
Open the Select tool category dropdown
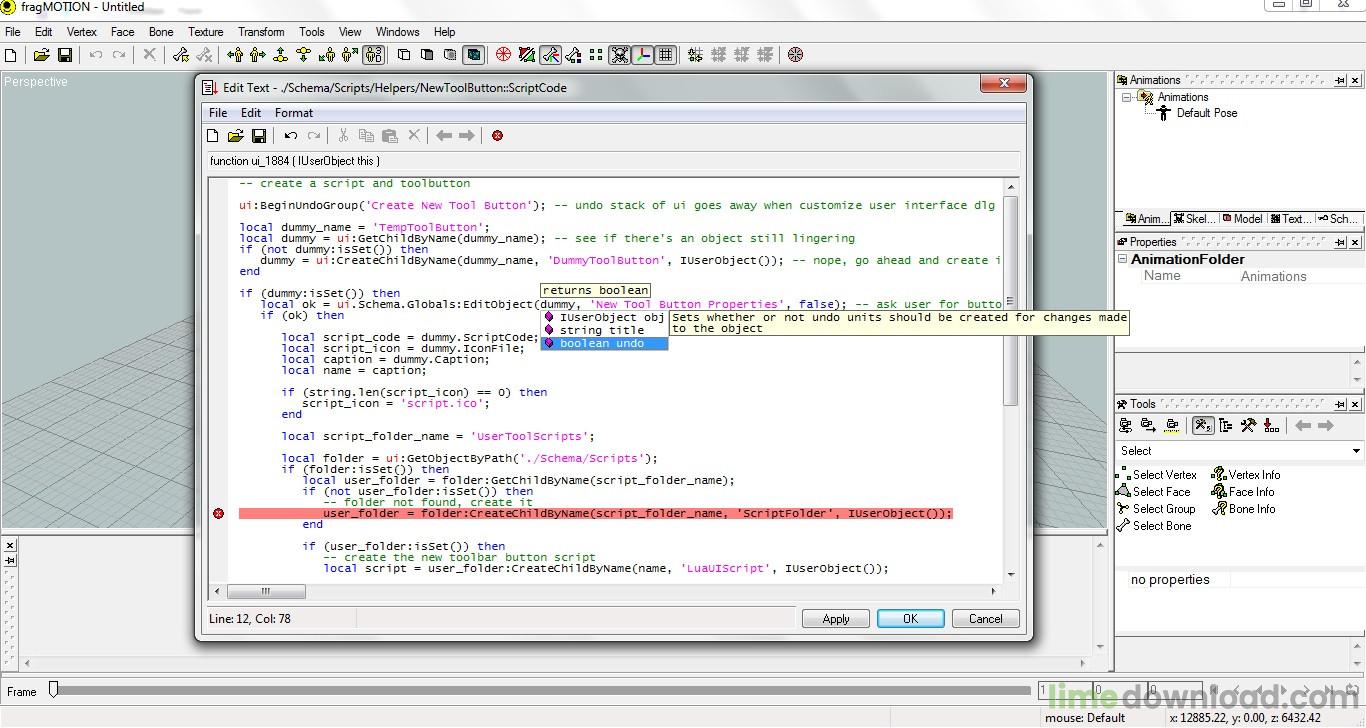1355,451
